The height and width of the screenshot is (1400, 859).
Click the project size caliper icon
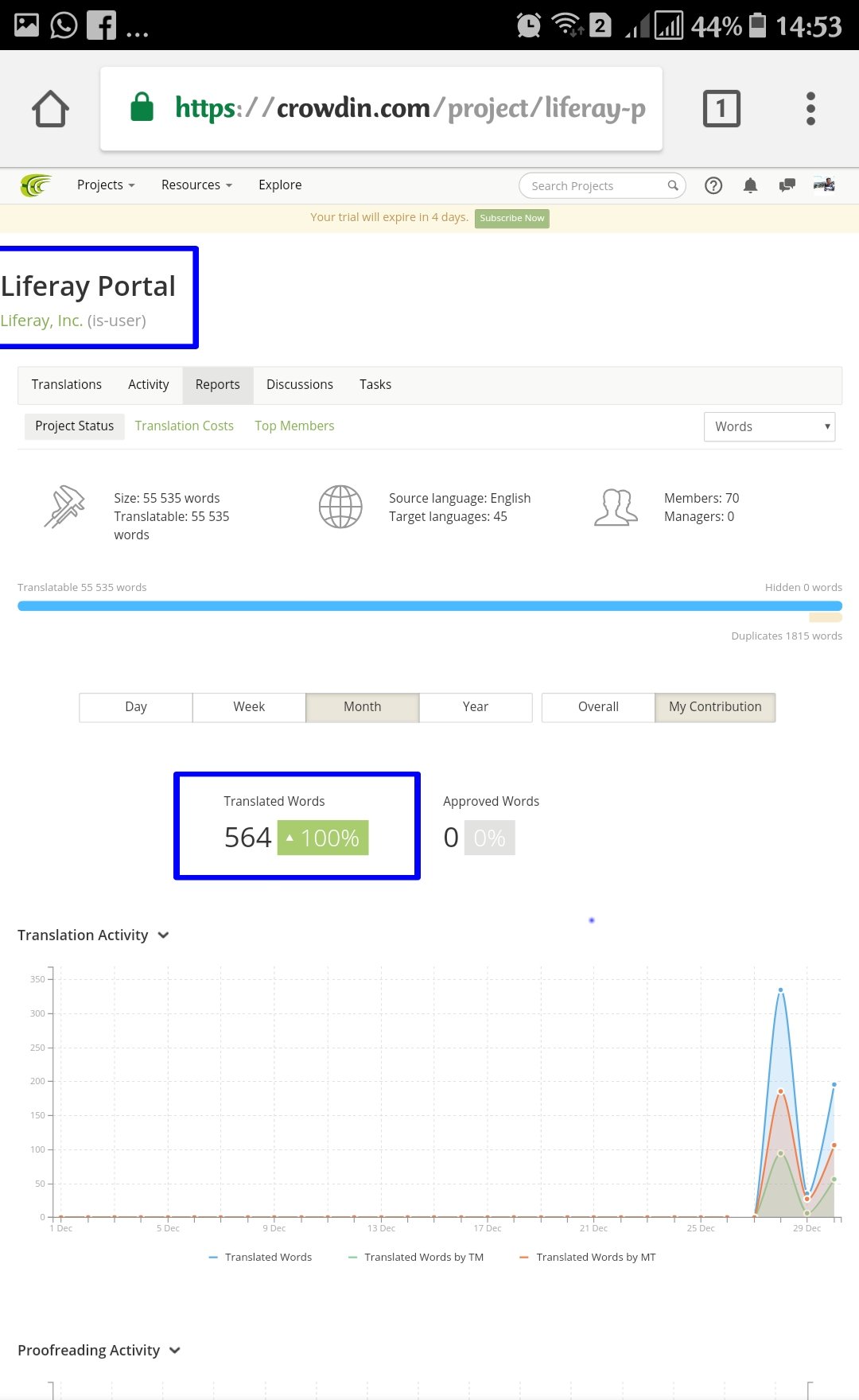pyautogui.click(x=64, y=507)
